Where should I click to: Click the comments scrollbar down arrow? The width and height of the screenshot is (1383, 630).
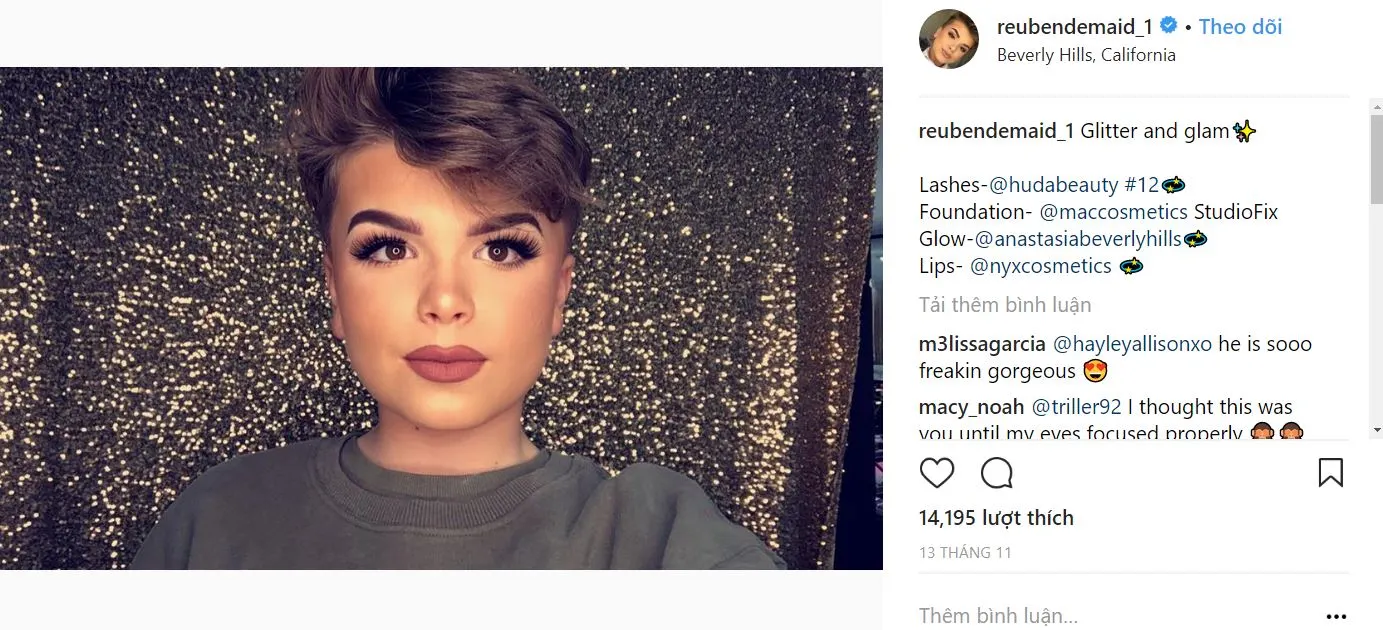(1376, 430)
